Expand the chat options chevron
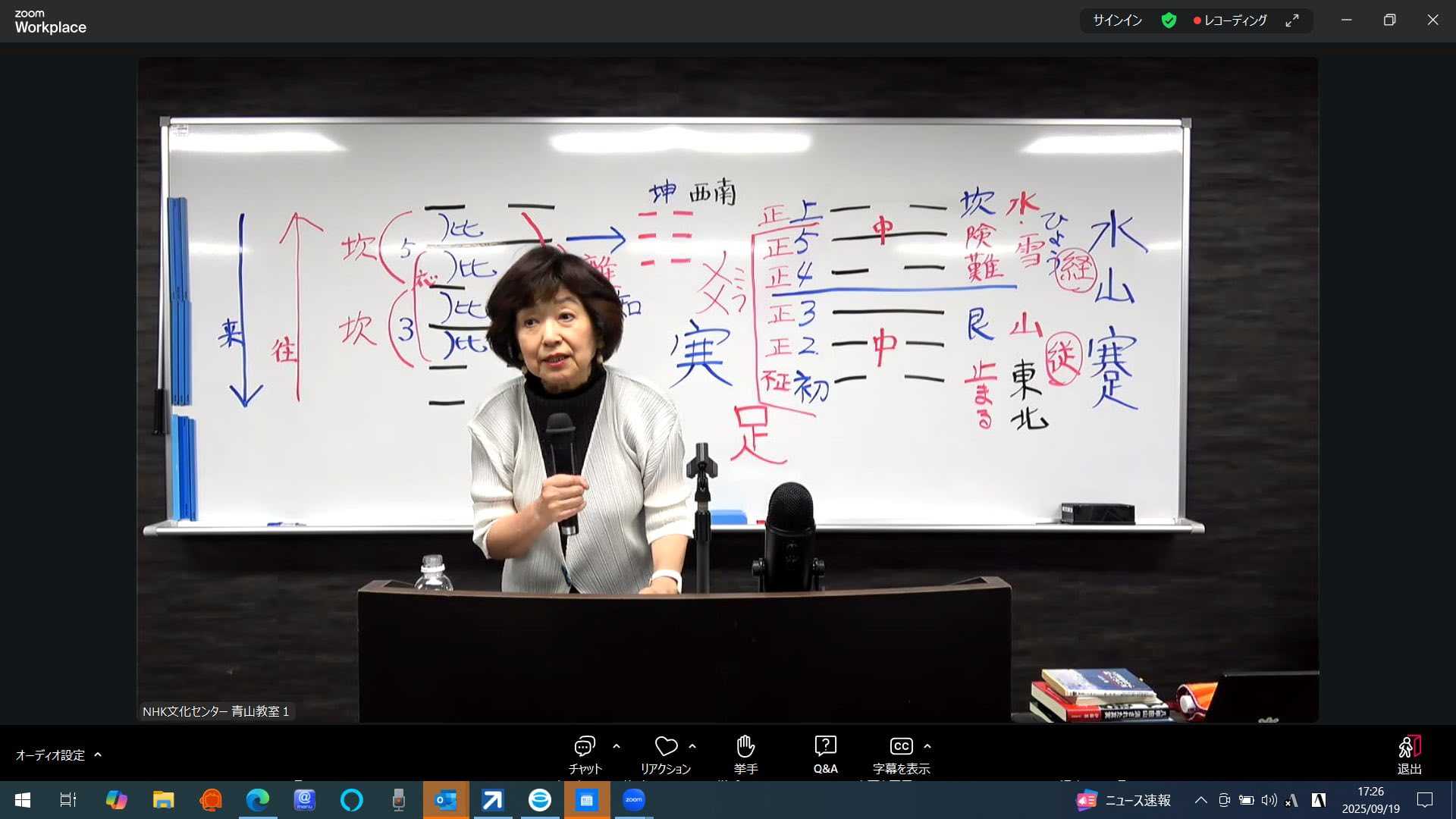Screen dimensions: 1456x819 tap(617, 746)
